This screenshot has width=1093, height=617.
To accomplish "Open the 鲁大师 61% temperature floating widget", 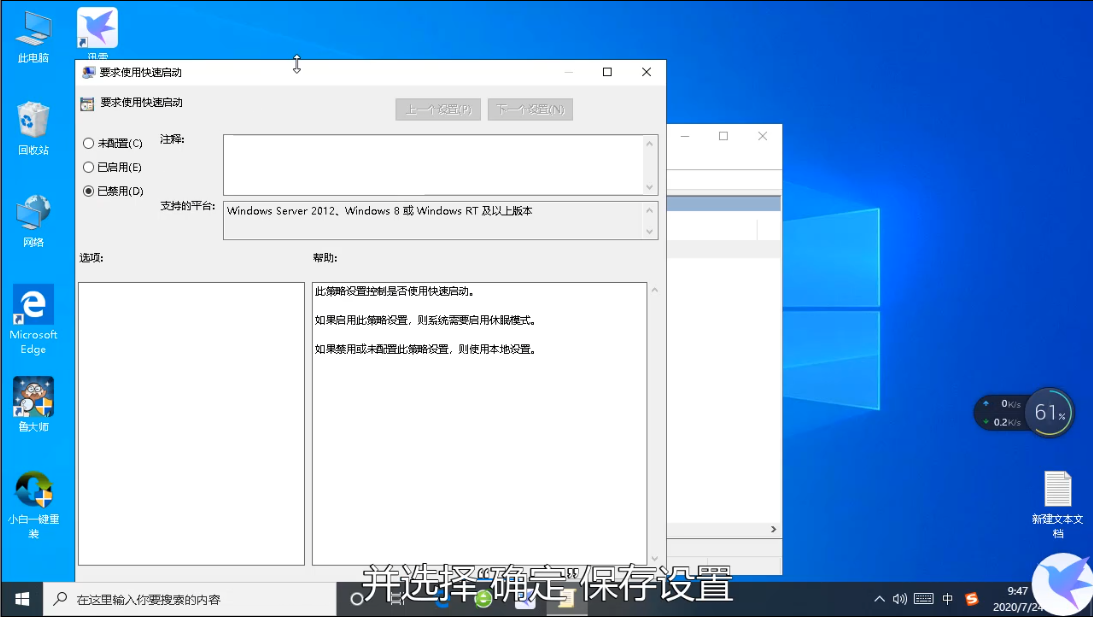I will coord(1048,412).
